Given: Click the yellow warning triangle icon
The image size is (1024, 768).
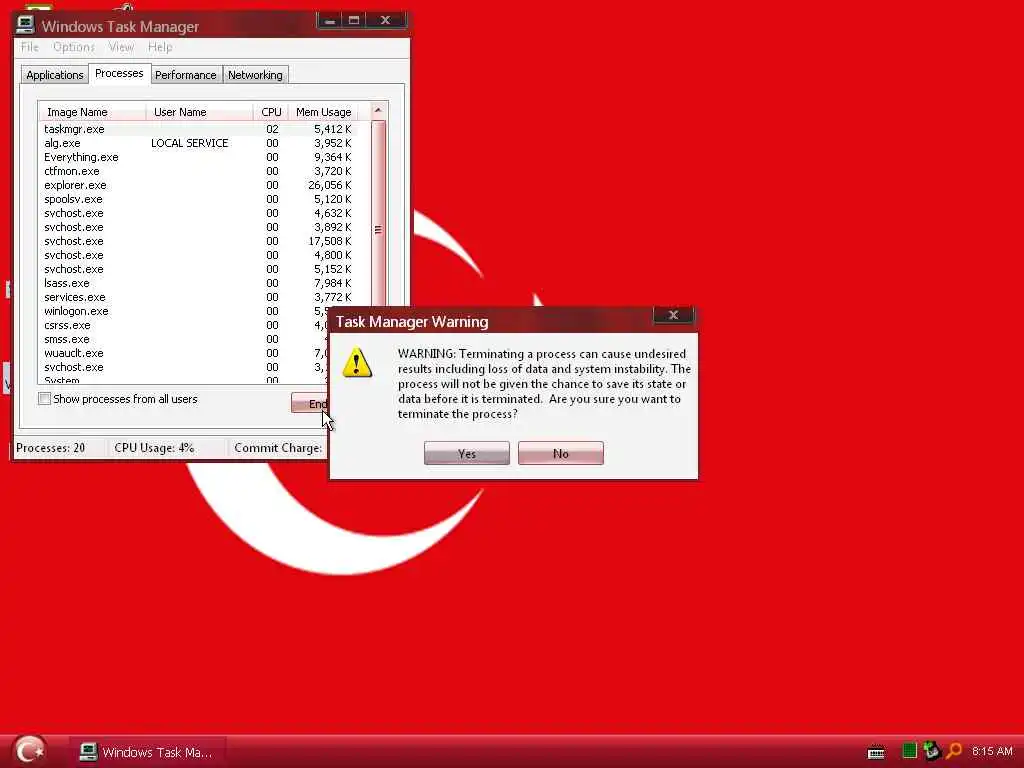Looking at the screenshot, I should pos(357,362).
